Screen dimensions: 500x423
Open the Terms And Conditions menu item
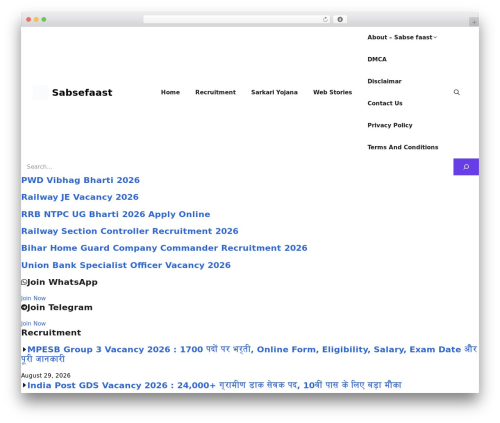(403, 147)
